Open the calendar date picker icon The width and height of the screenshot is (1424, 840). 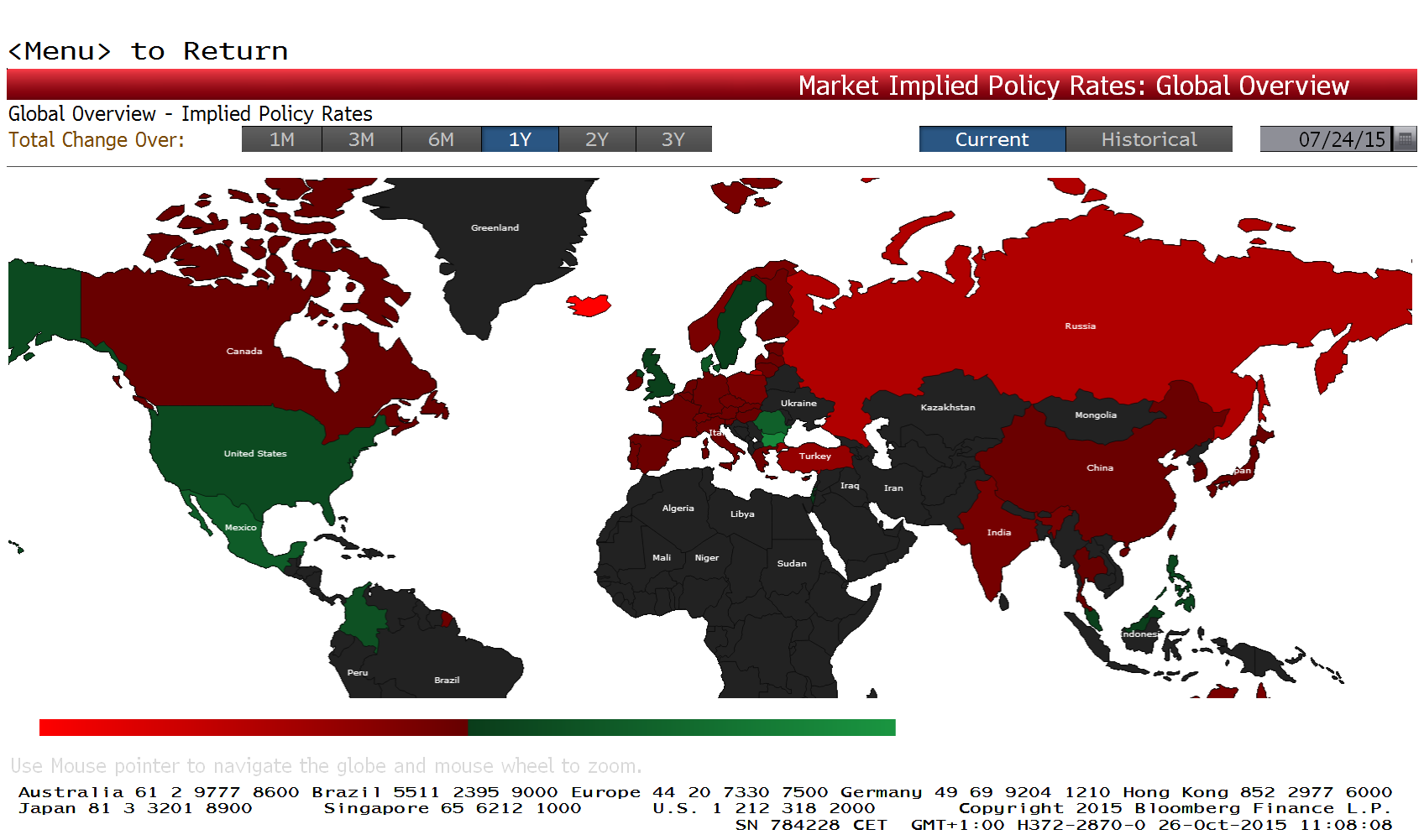[x=1405, y=139]
